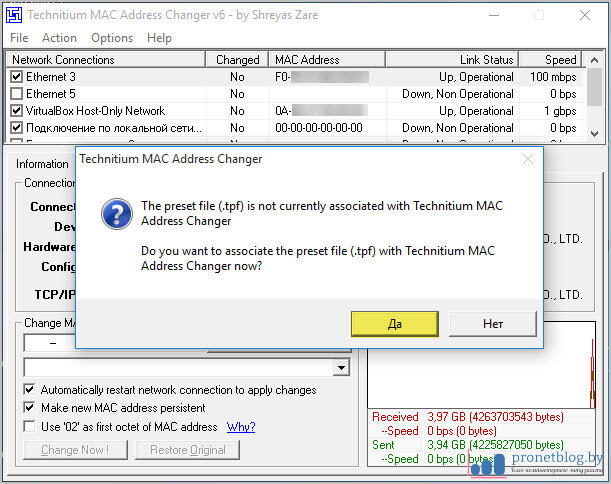Click the 00-00-00-00-00-00 MAC address cell
Viewport: 611px width, 484px height.
point(319,128)
